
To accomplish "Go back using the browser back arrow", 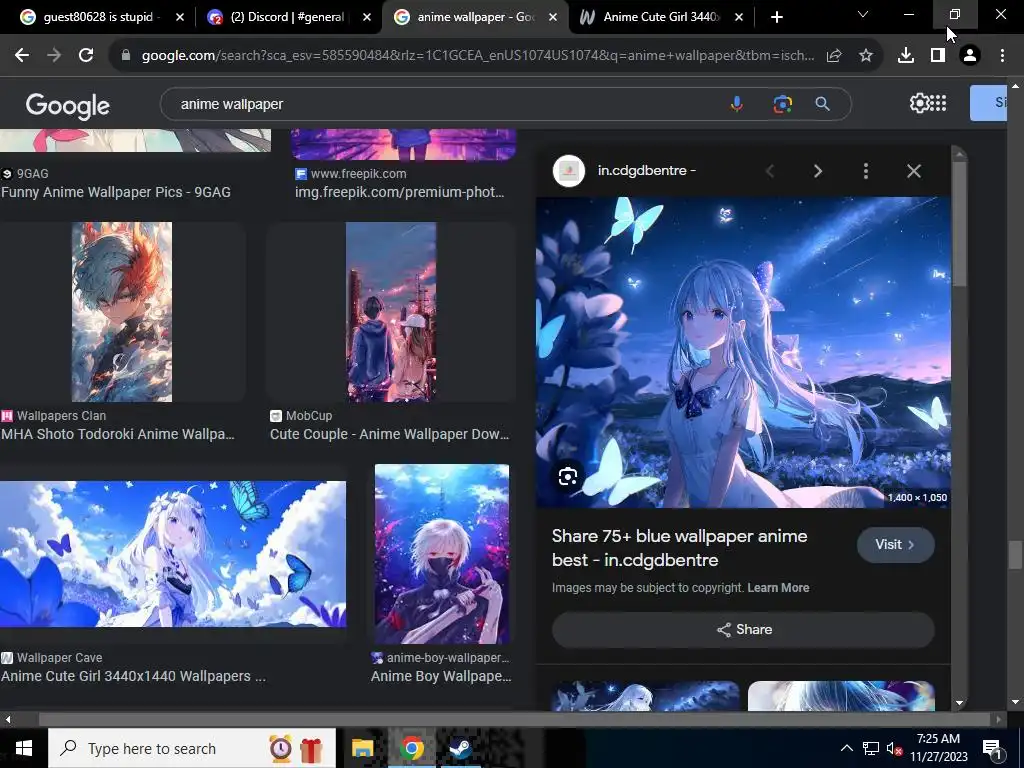I will (22, 56).
